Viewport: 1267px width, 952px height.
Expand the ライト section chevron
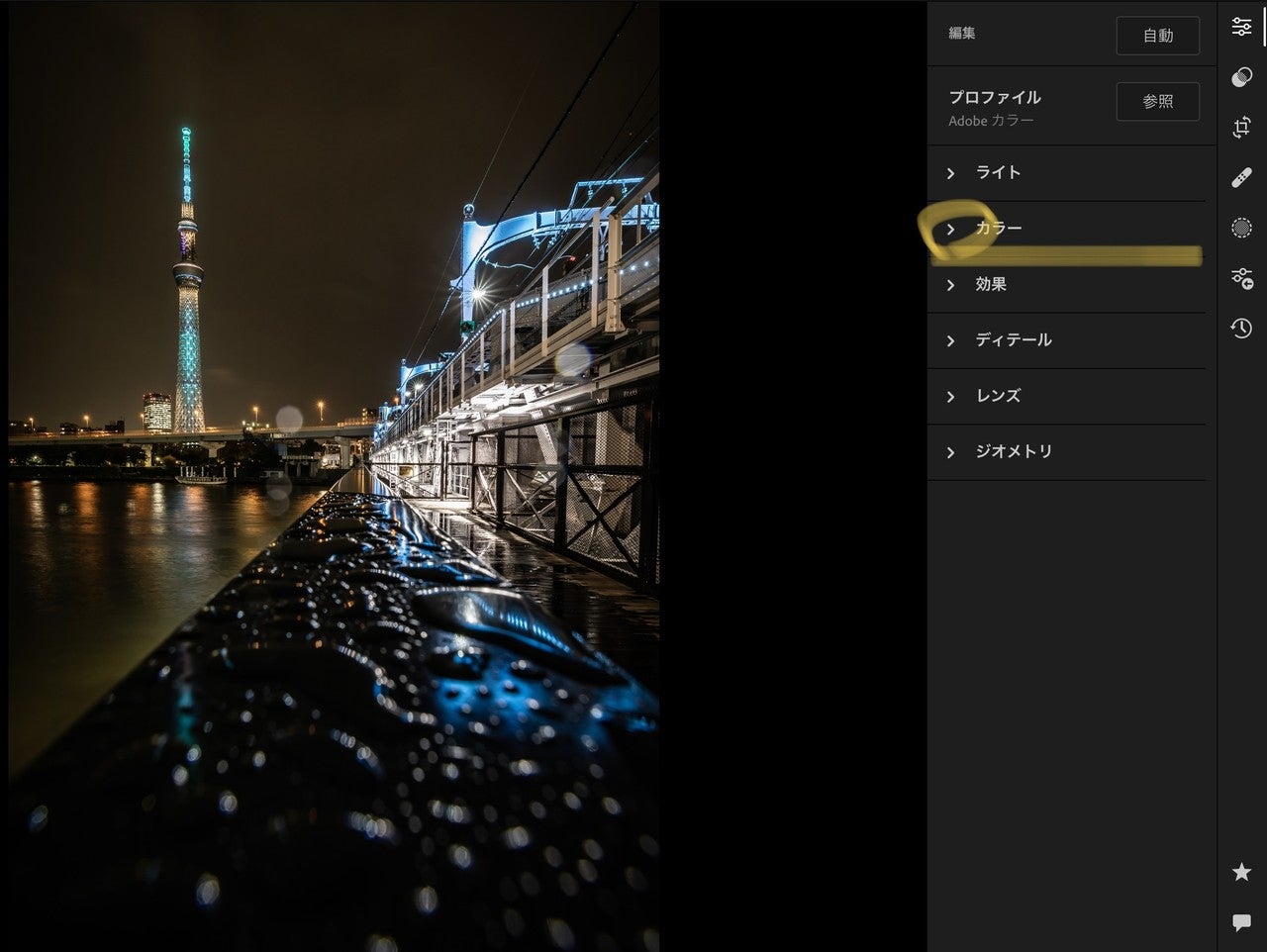coord(951,173)
